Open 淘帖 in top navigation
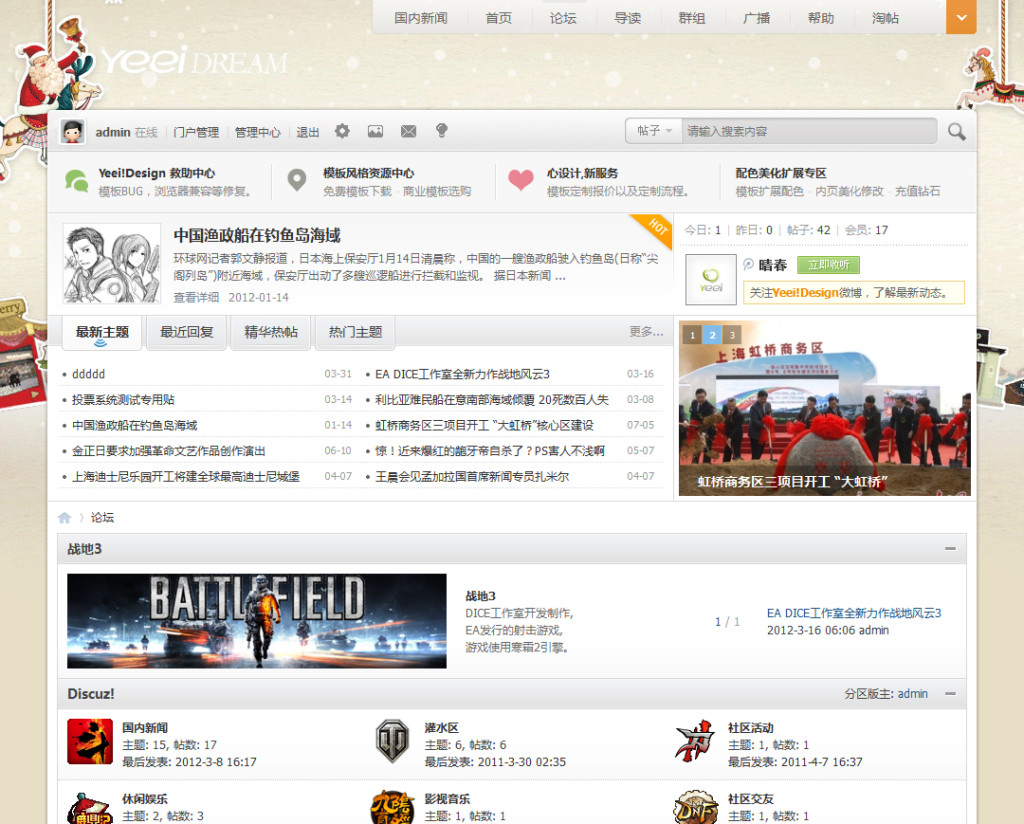 885,18
